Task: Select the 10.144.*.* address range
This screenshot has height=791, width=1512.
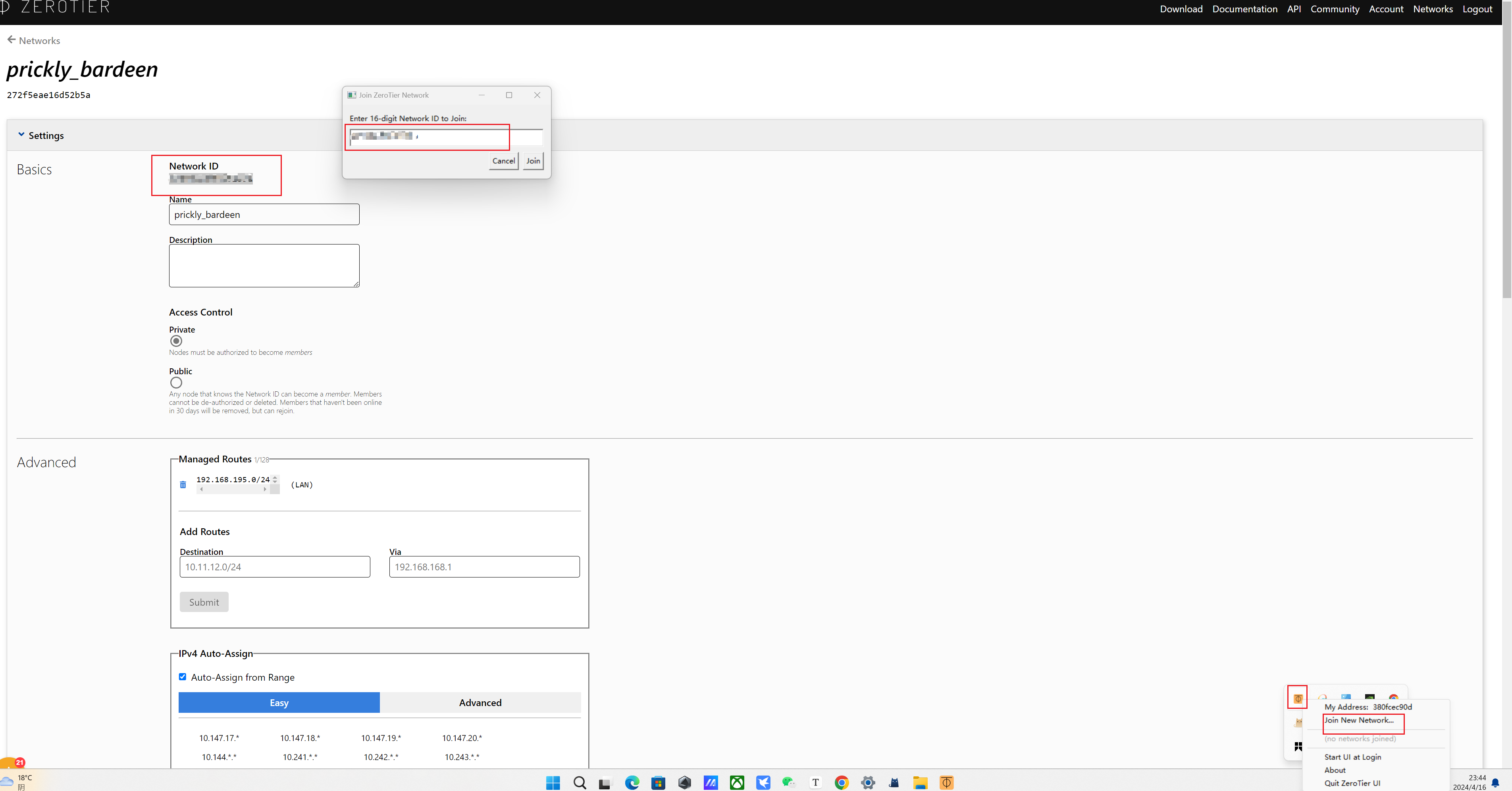Action: tap(219, 757)
